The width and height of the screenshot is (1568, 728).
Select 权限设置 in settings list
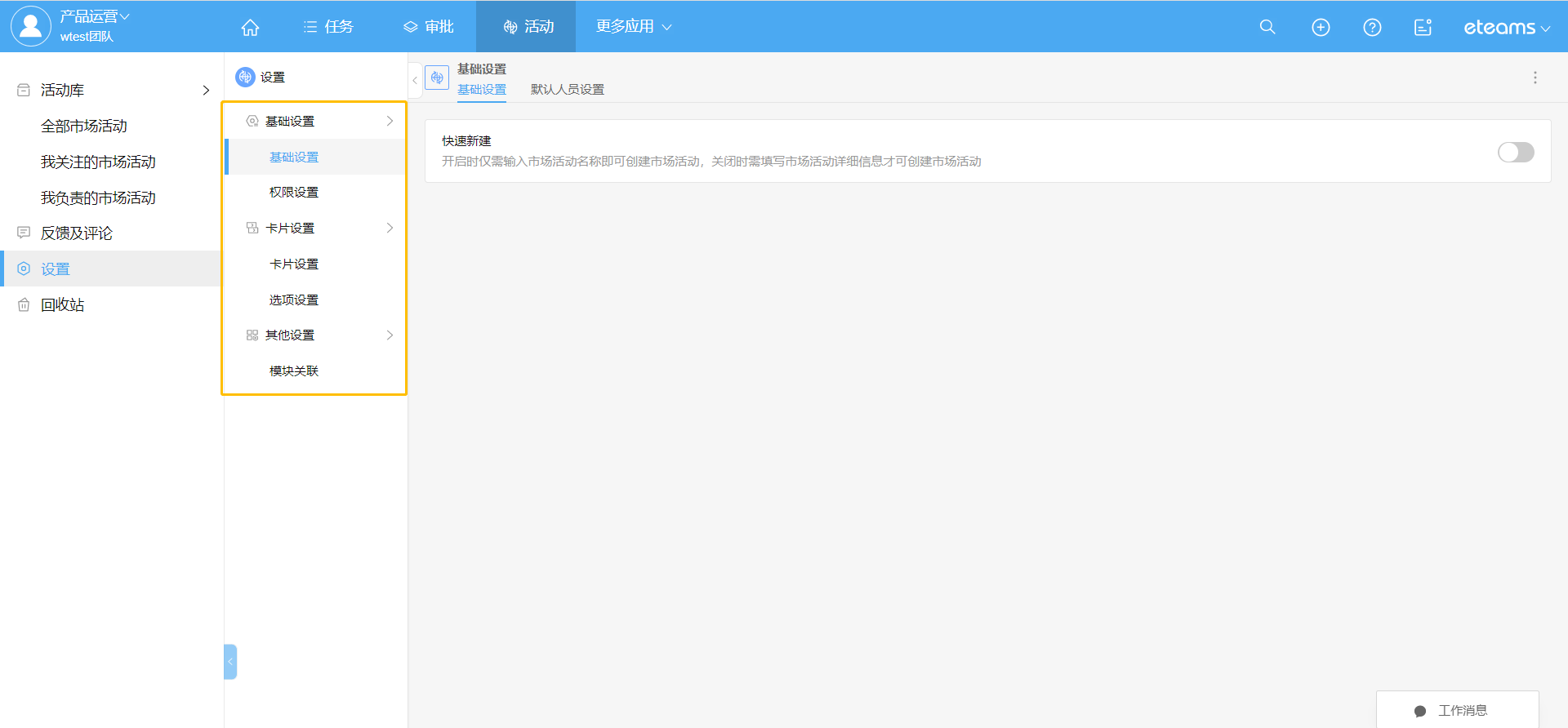[x=294, y=193]
